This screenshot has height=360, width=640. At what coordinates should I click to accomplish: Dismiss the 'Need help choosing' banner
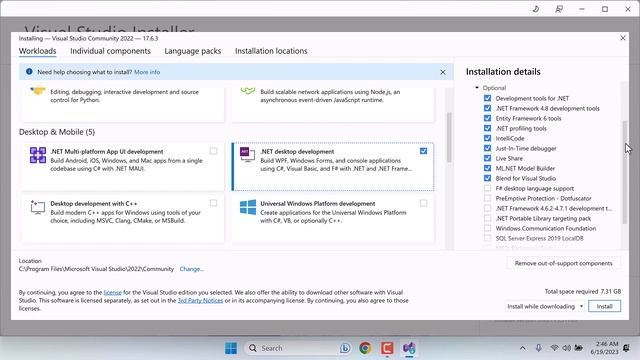443,72
